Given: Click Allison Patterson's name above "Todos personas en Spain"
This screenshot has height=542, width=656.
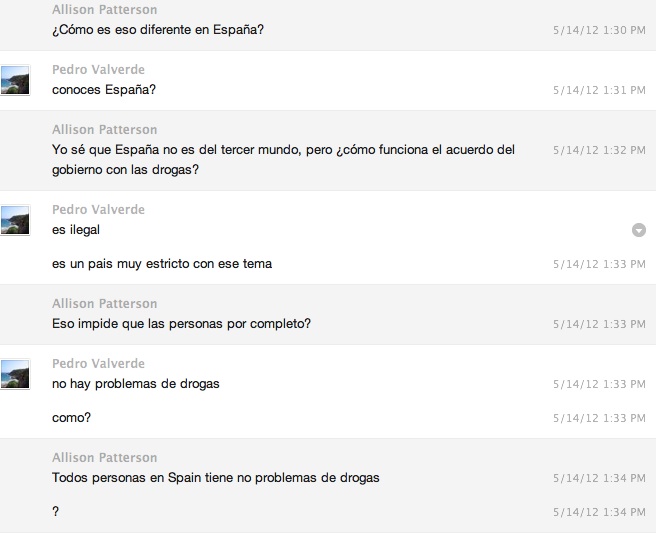Looking at the screenshot, I should pos(104,458).
